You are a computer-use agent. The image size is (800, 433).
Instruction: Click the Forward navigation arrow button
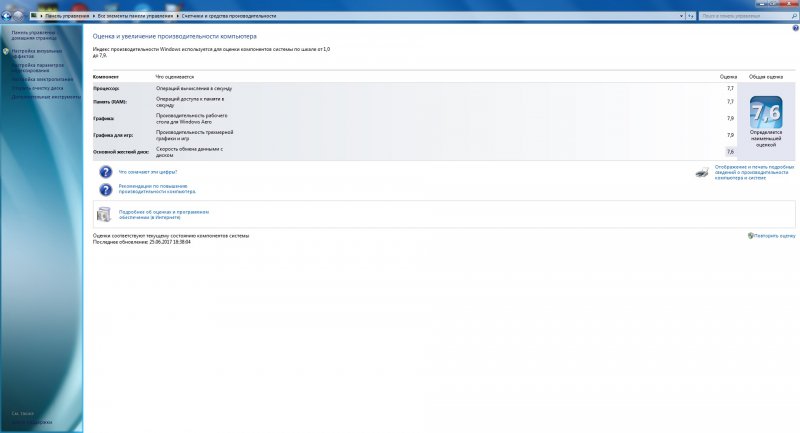(17, 16)
